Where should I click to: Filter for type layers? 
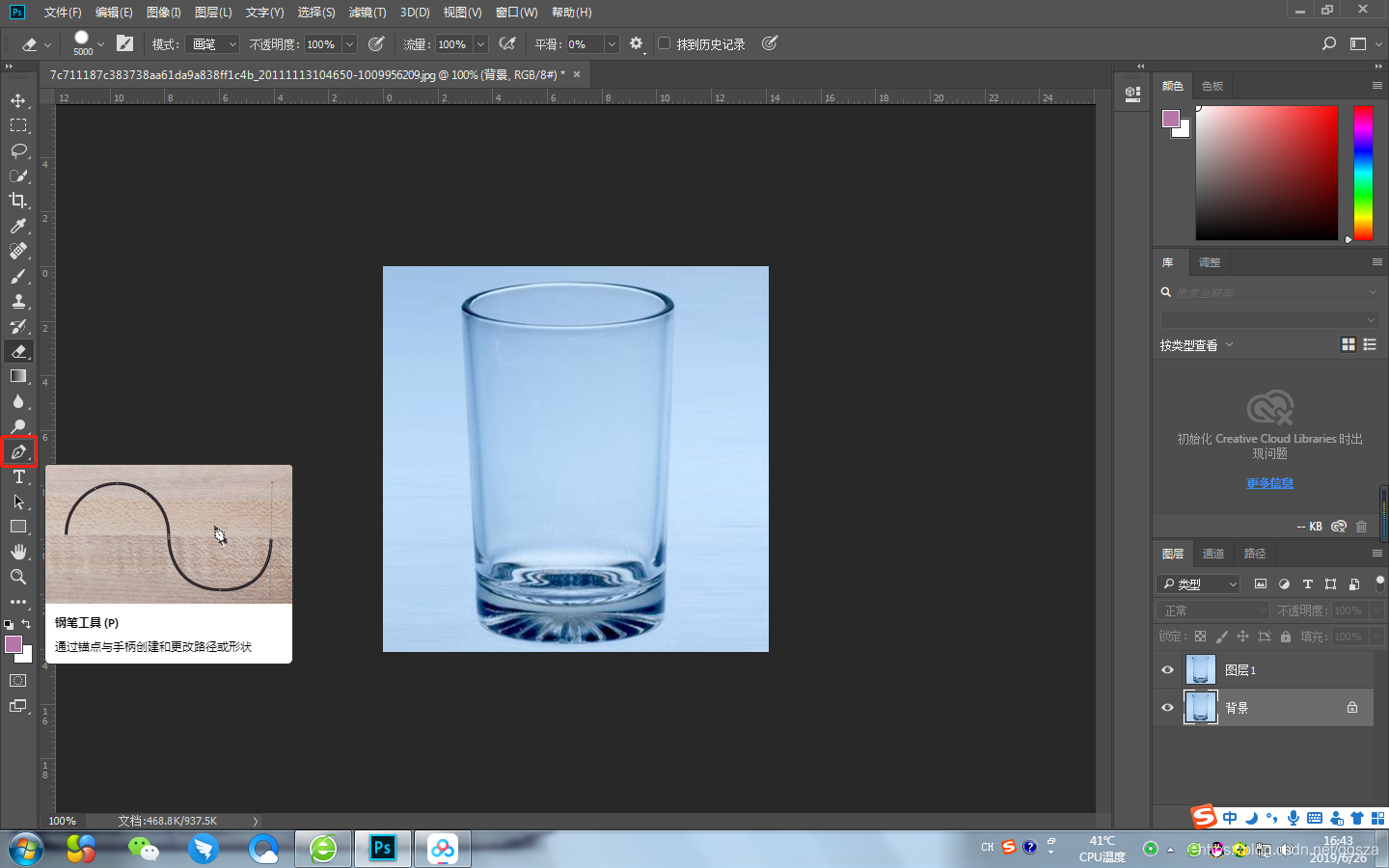[x=1307, y=583]
